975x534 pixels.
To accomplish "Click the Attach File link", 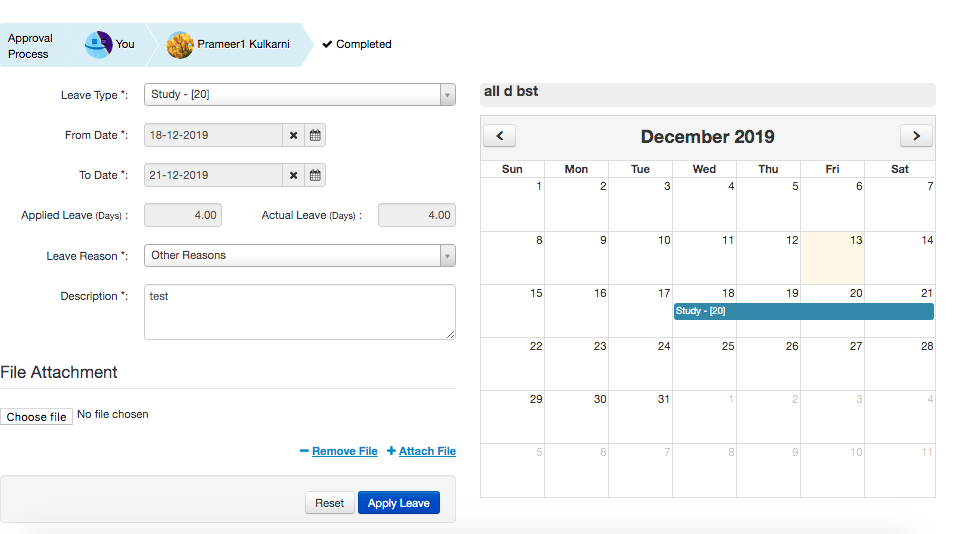I will (x=427, y=451).
